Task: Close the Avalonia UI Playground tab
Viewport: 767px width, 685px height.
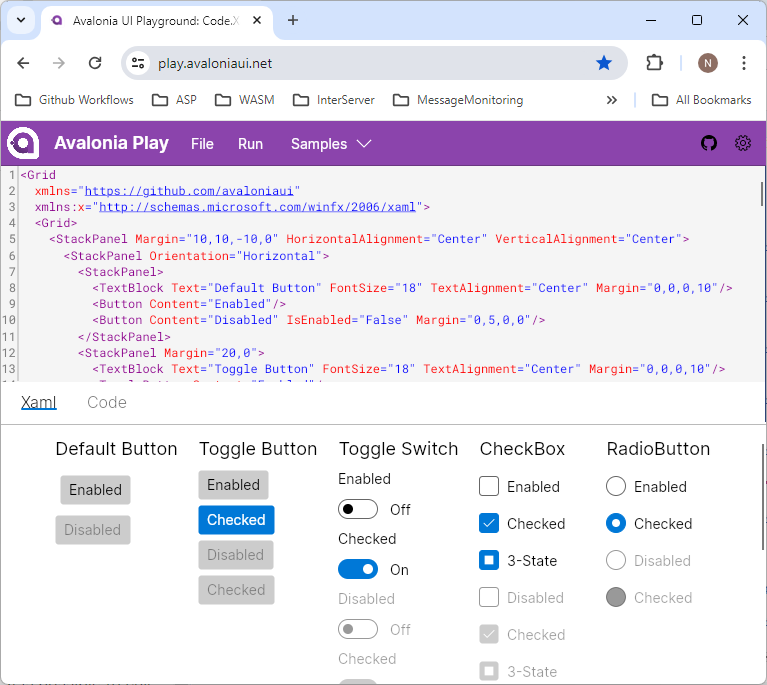Action: click(257, 20)
